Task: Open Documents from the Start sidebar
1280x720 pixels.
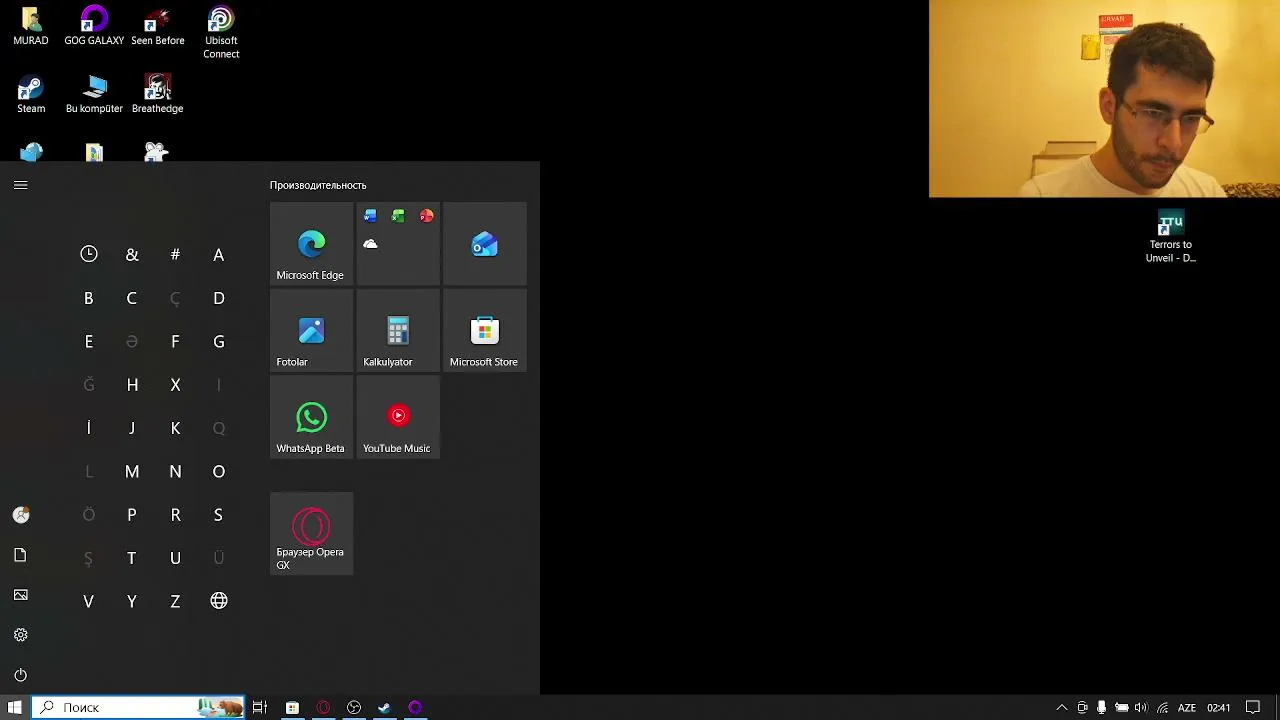Action: (21, 555)
